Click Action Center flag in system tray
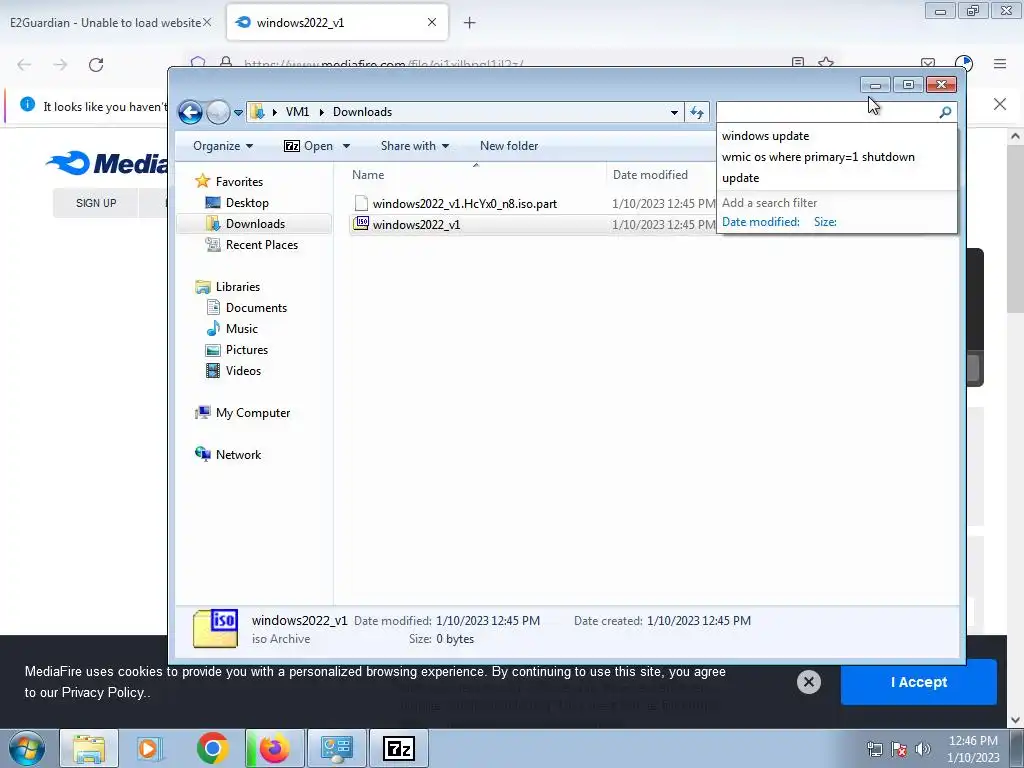 click(899, 749)
